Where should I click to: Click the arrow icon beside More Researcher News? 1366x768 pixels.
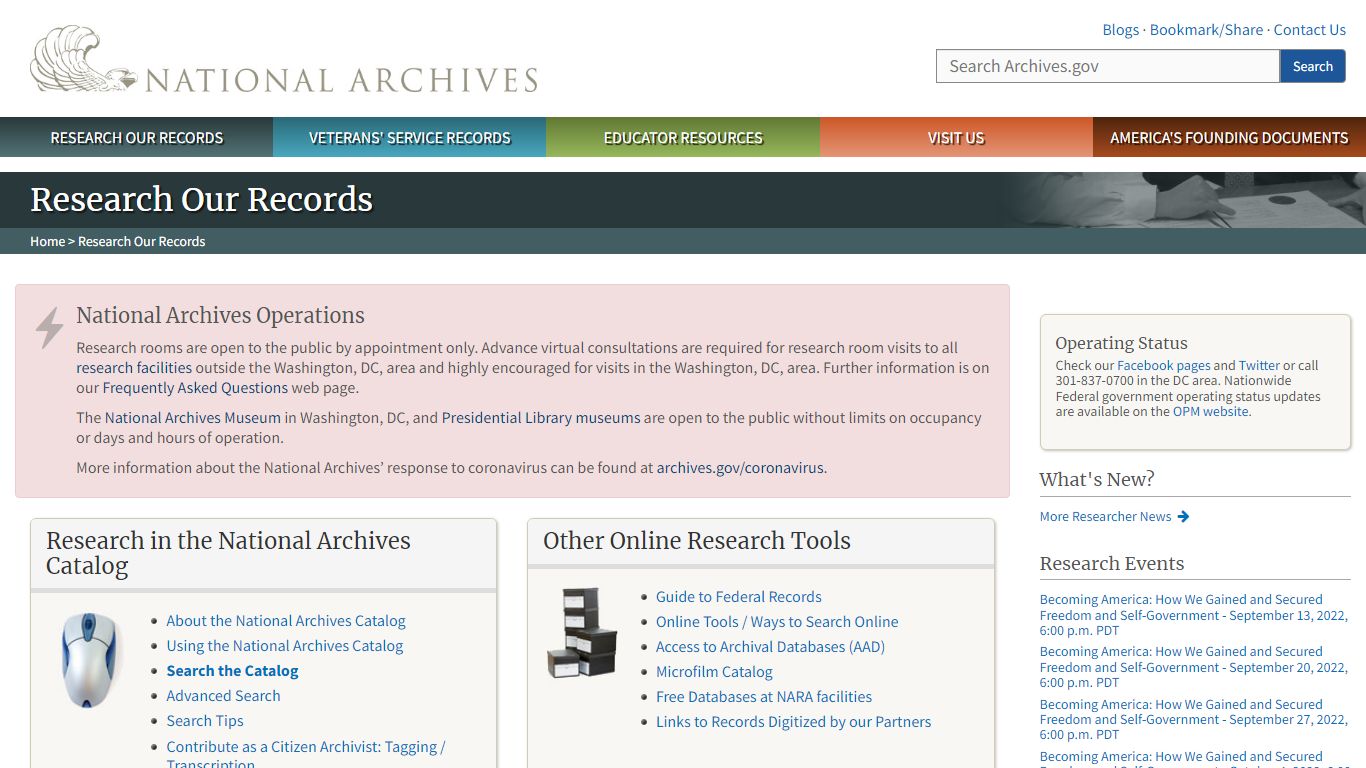[x=1183, y=517]
